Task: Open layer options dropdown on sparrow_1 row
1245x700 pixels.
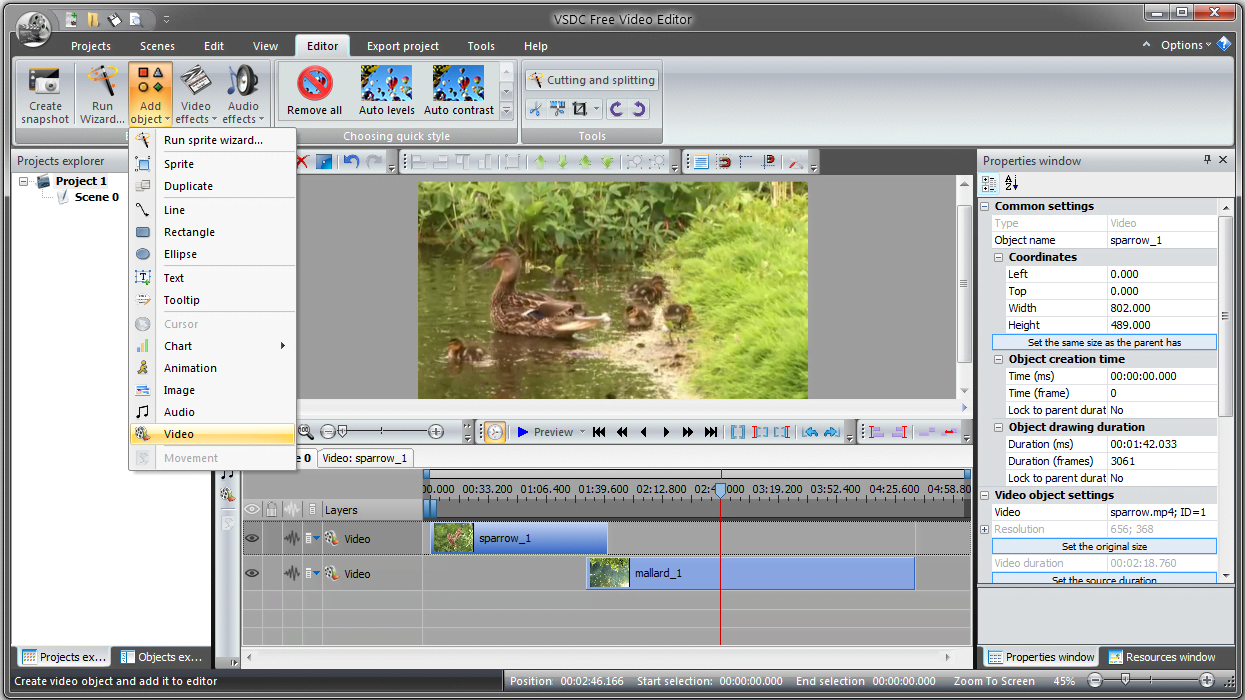Action: click(317, 538)
